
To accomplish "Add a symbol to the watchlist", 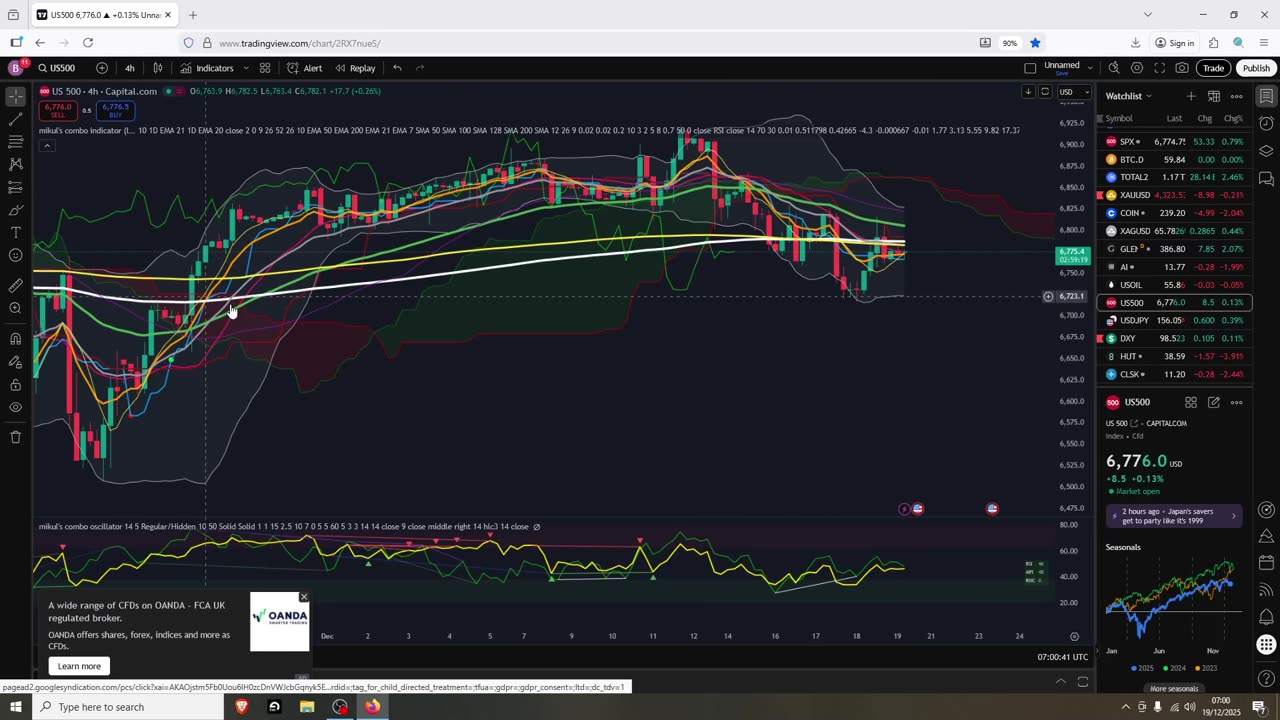I will tap(1190, 96).
